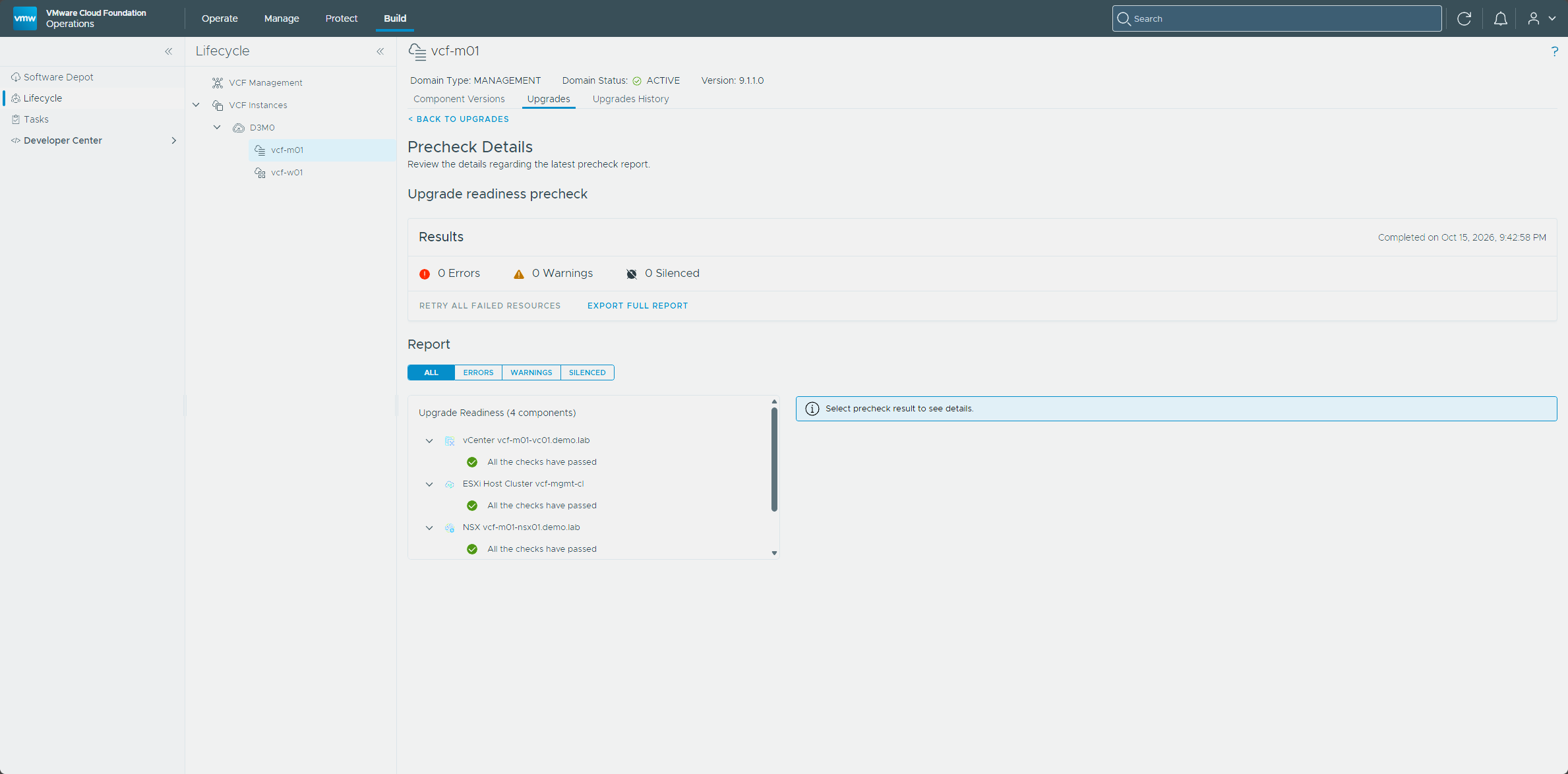The height and width of the screenshot is (774, 1568).
Task: Collapse the Lifecycle panel
Action: tap(380, 51)
